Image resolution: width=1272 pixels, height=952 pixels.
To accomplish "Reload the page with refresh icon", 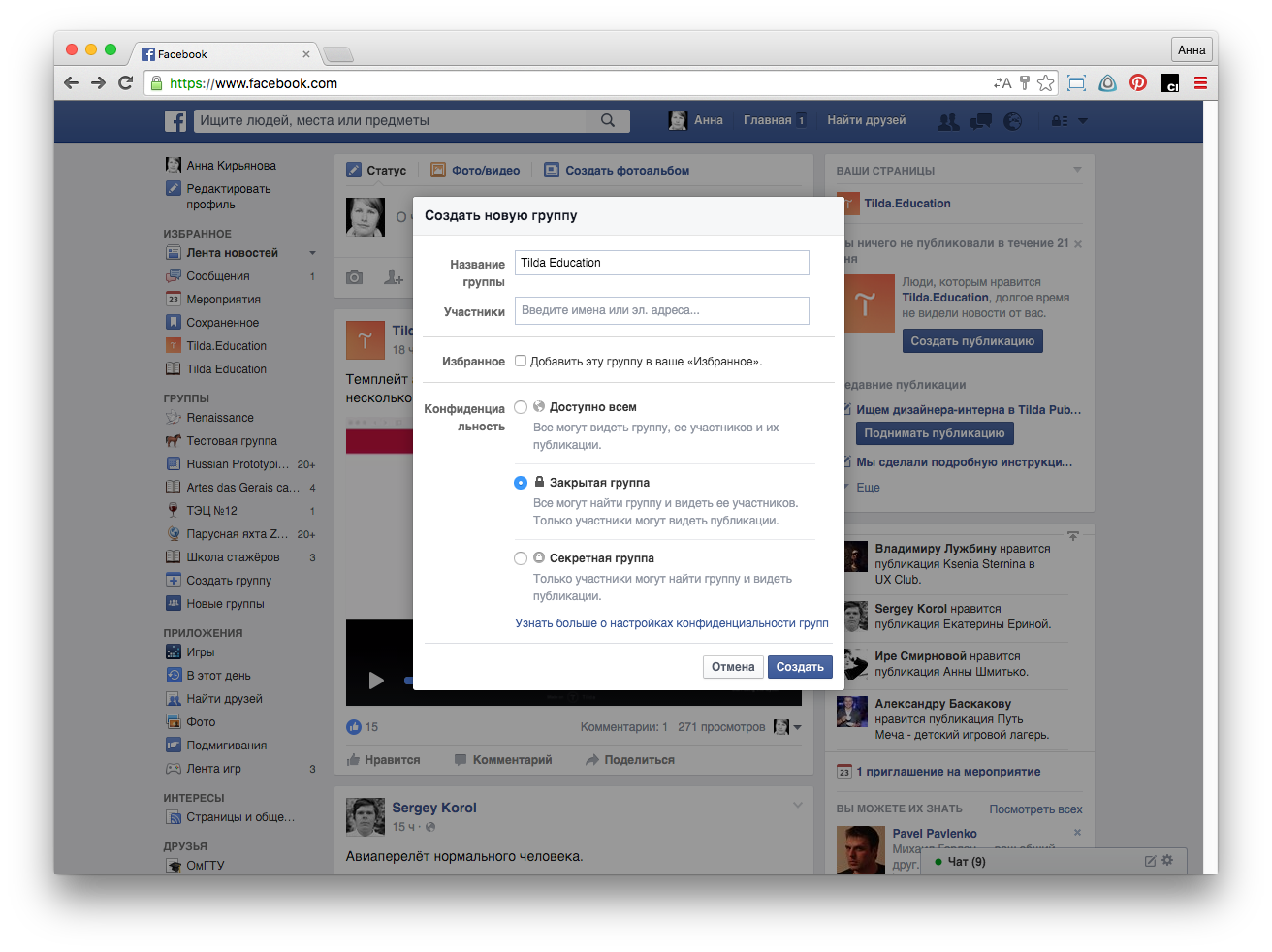I will pos(125,83).
